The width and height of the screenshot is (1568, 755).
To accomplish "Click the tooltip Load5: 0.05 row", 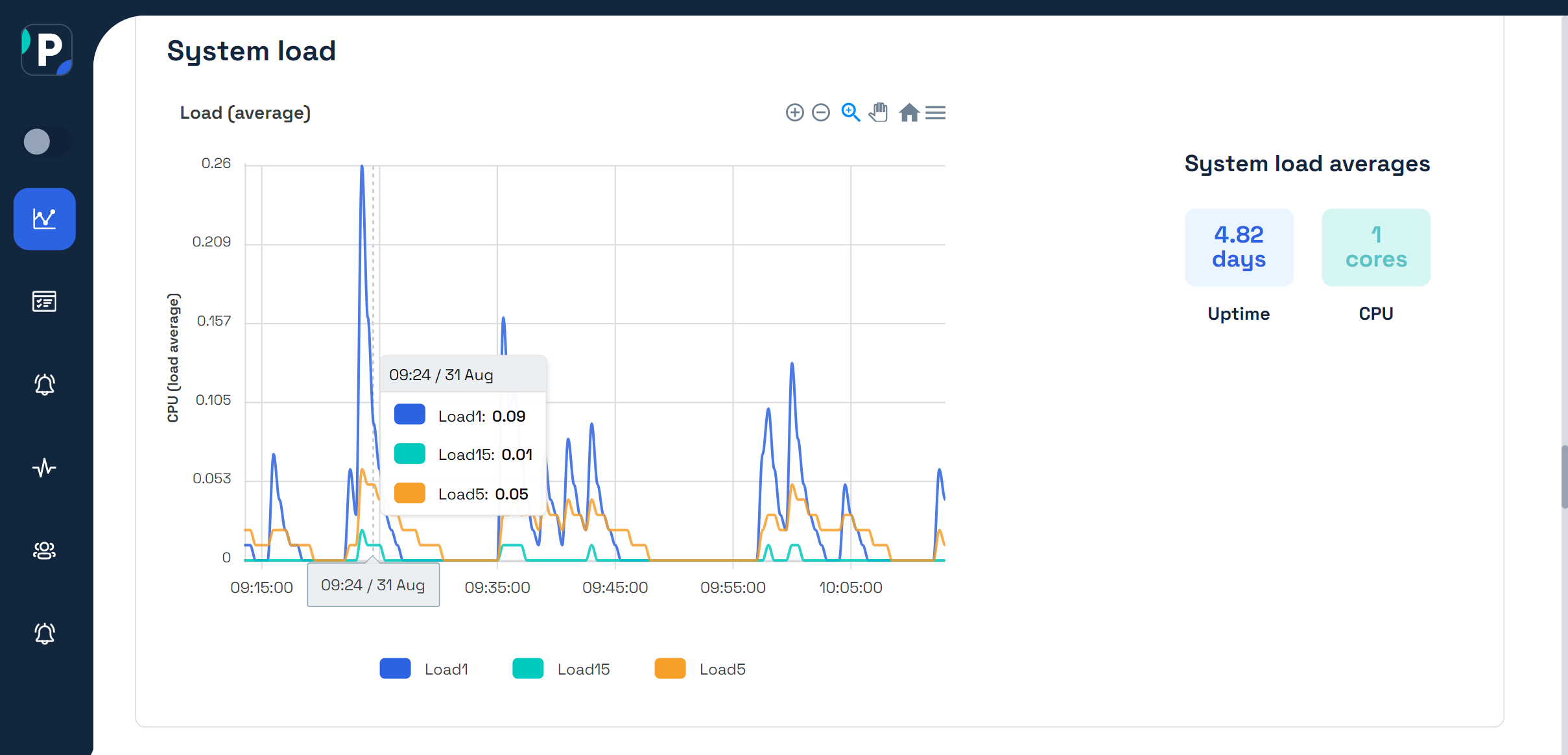I will pyautogui.click(x=463, y=494).
